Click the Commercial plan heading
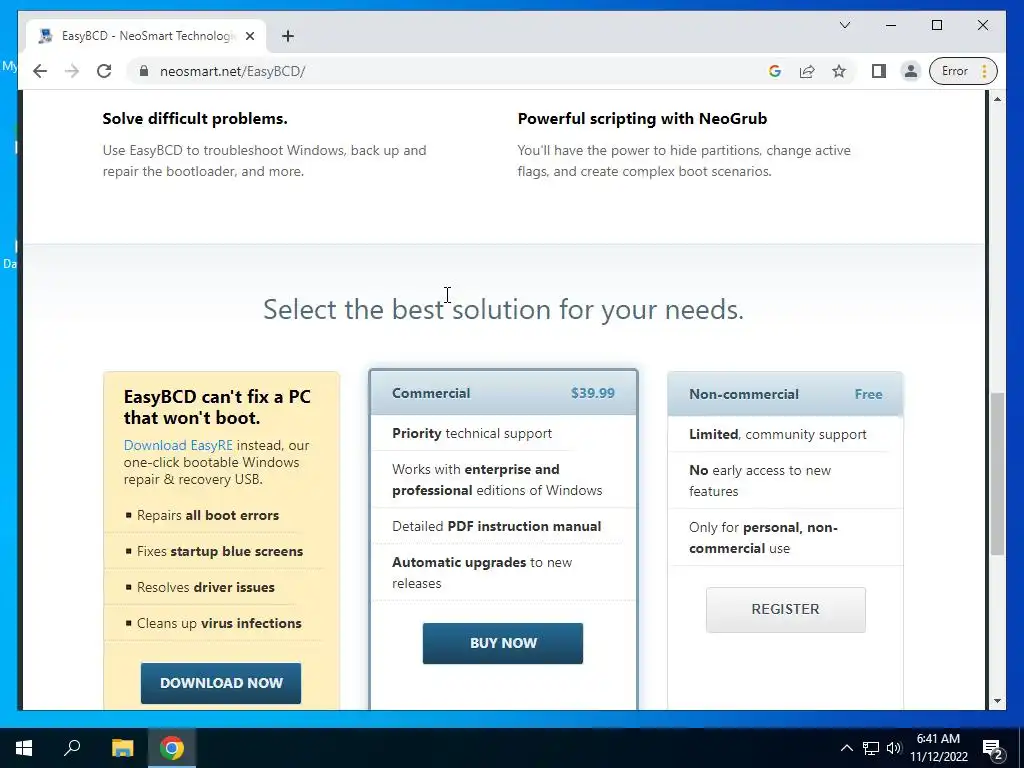 pyautogui.click(x=431, y=393)
